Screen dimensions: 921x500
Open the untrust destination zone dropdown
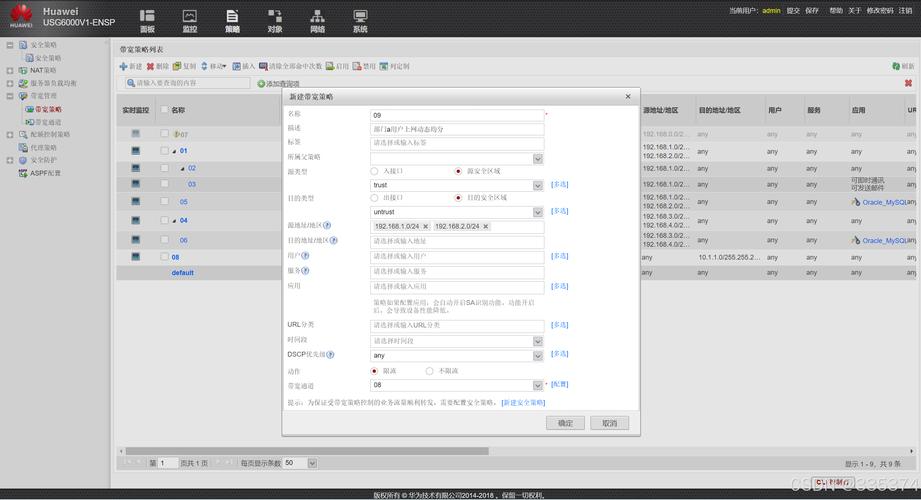tap(537, 212)
